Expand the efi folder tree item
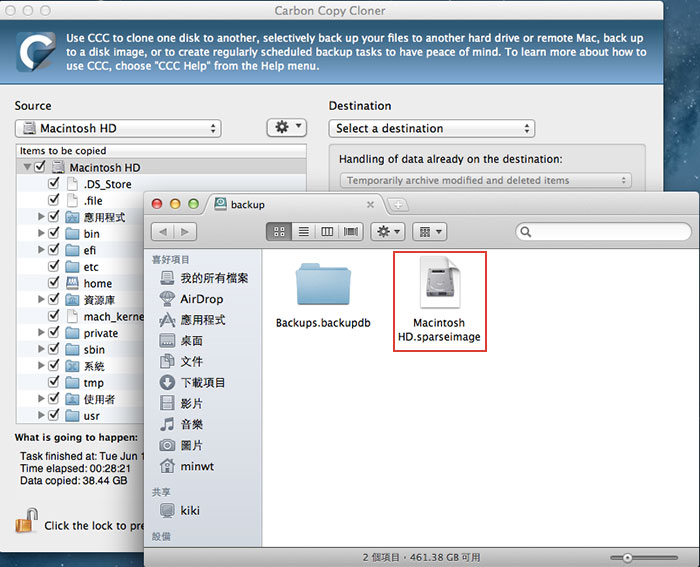 click(41, 250)
